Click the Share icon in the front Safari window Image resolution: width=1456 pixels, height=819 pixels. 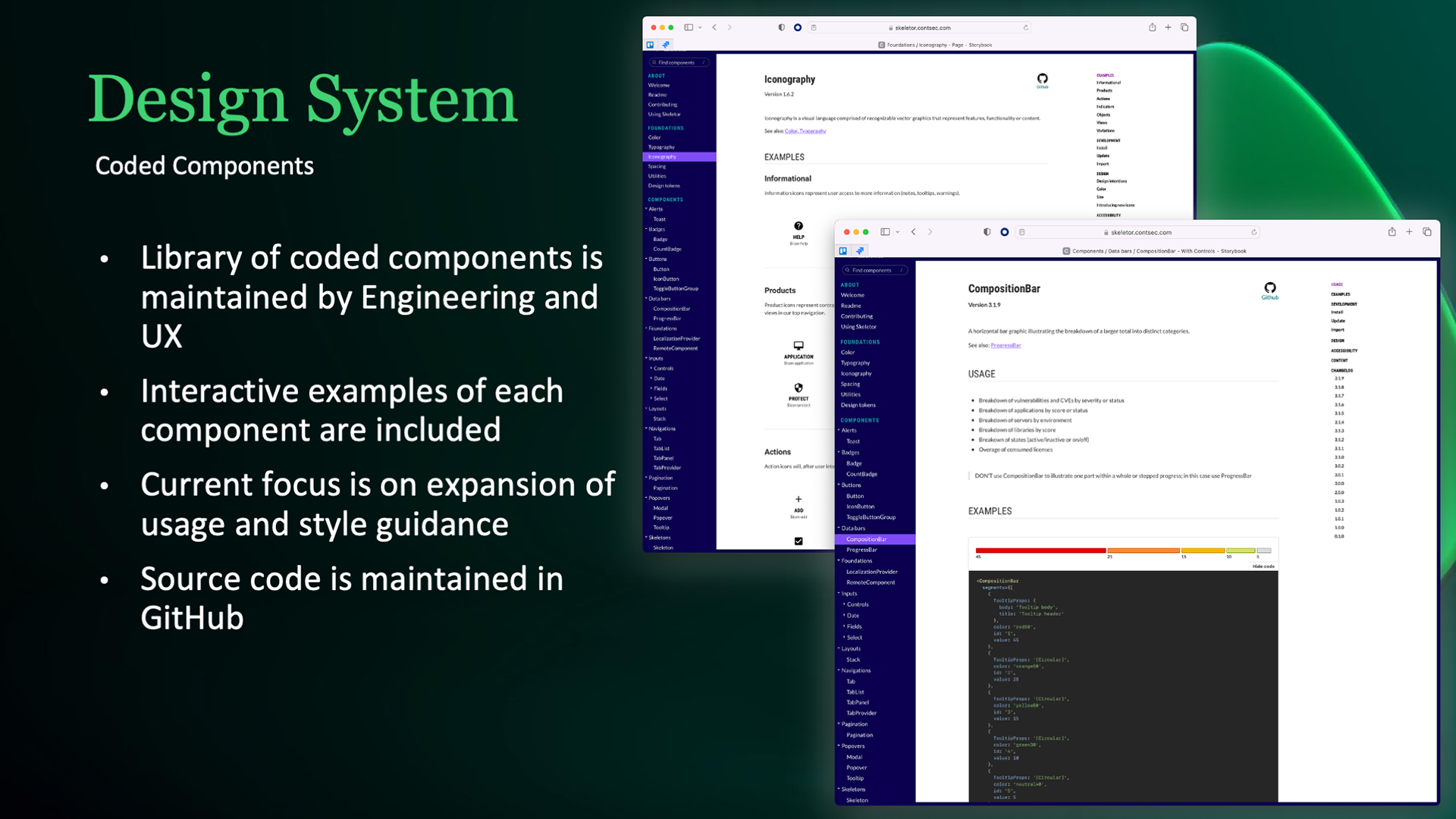click(x=1392, y=232)
